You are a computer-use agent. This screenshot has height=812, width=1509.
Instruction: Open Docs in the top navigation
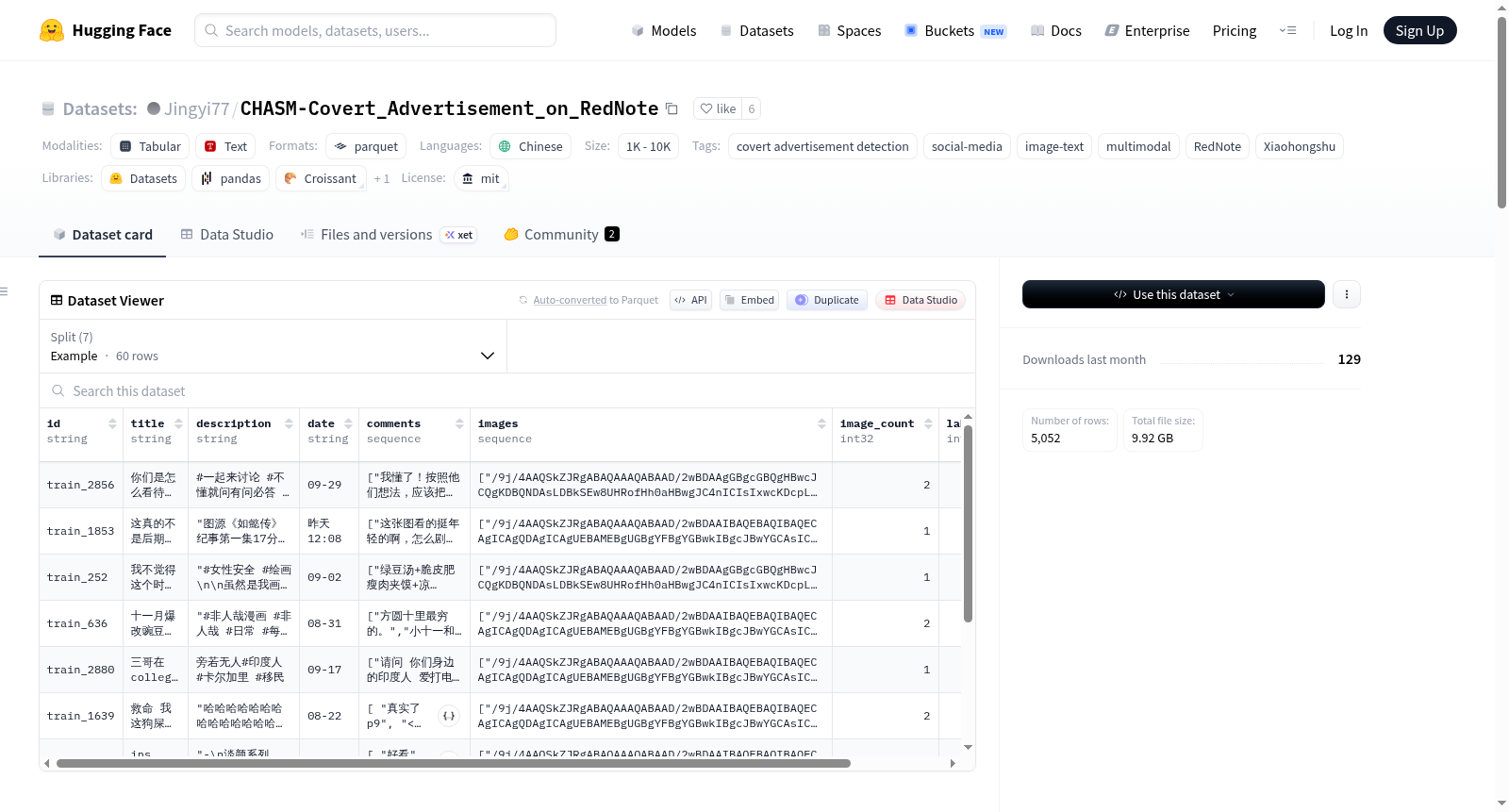pyautogui.click(x=1055, y=30)
